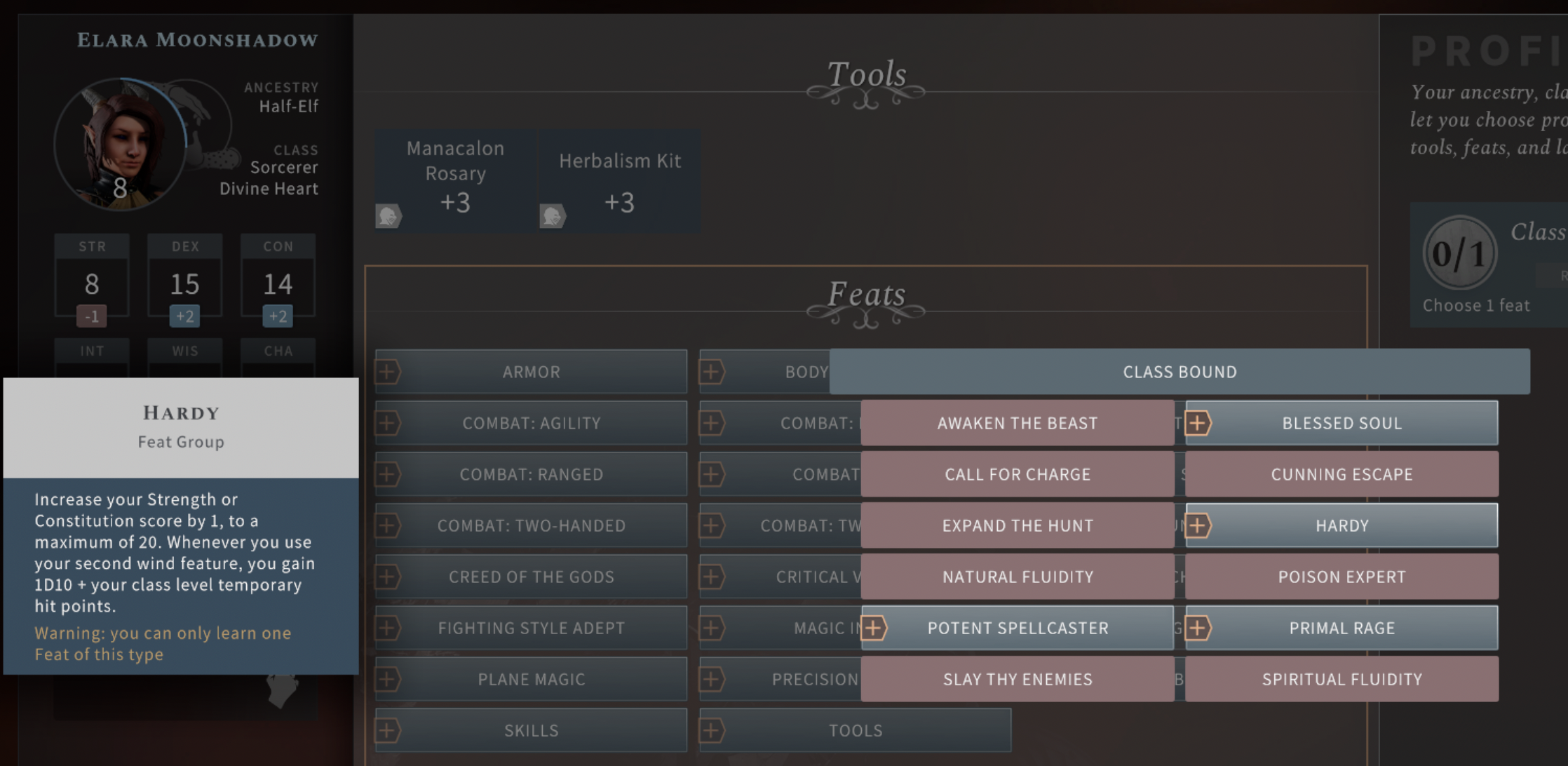Click plus icon beside Blessed Soul feat
1568x766 pixels.
coord(1198,423)
